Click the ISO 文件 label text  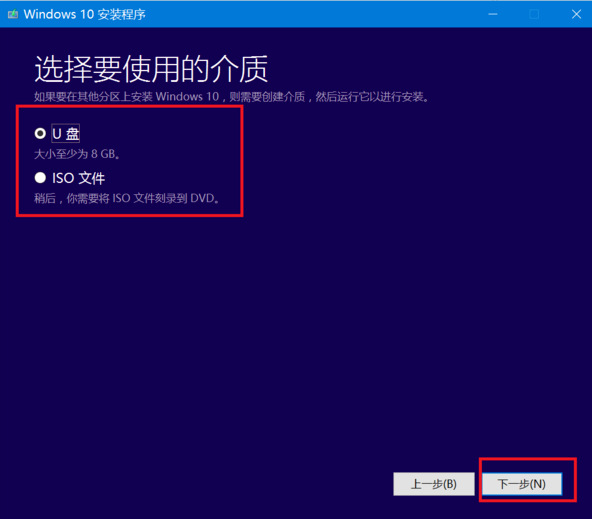[x=79, y=178]
